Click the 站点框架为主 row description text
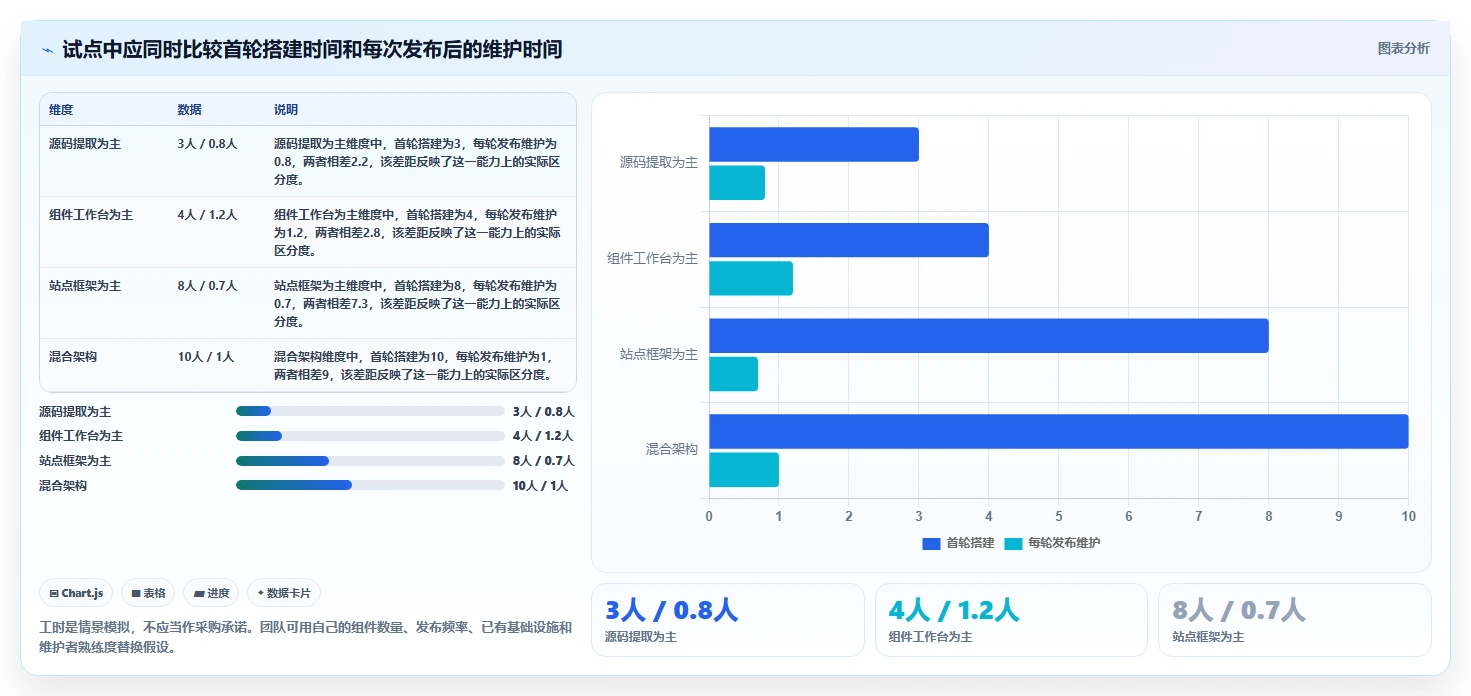The height and width of the screenshot is (696, 1471). (x=417, y=303)
